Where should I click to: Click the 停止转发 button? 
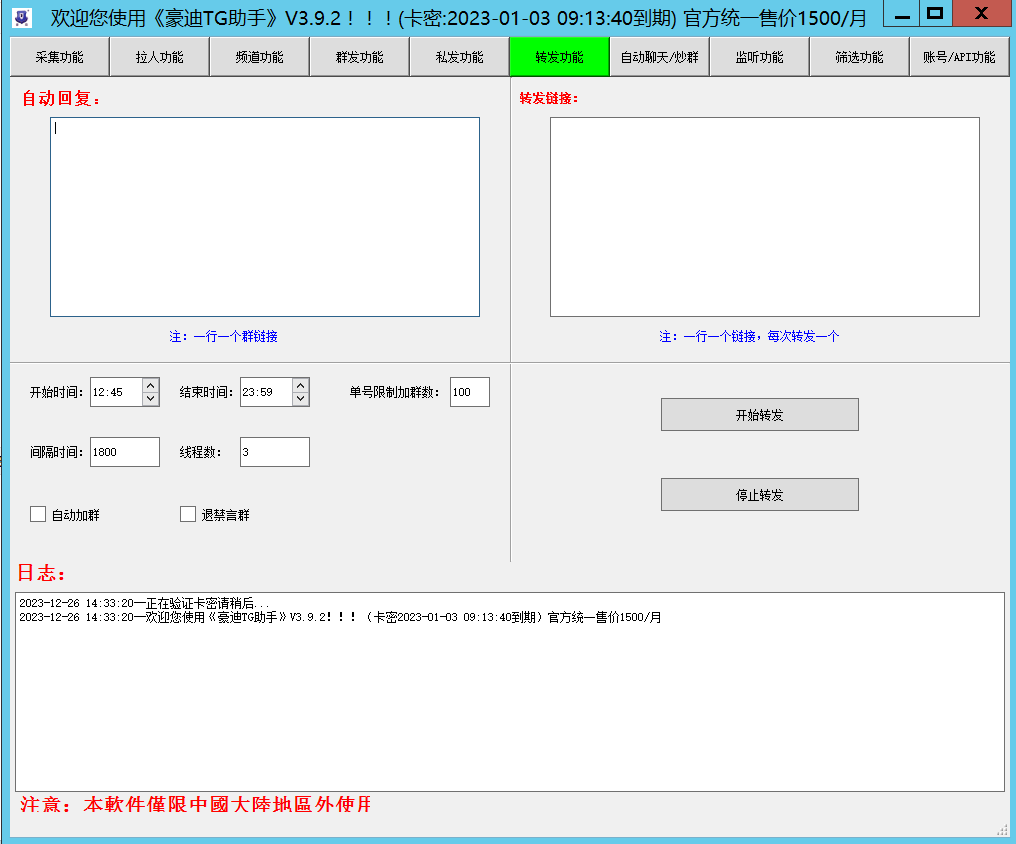click(x=759, y=495)
